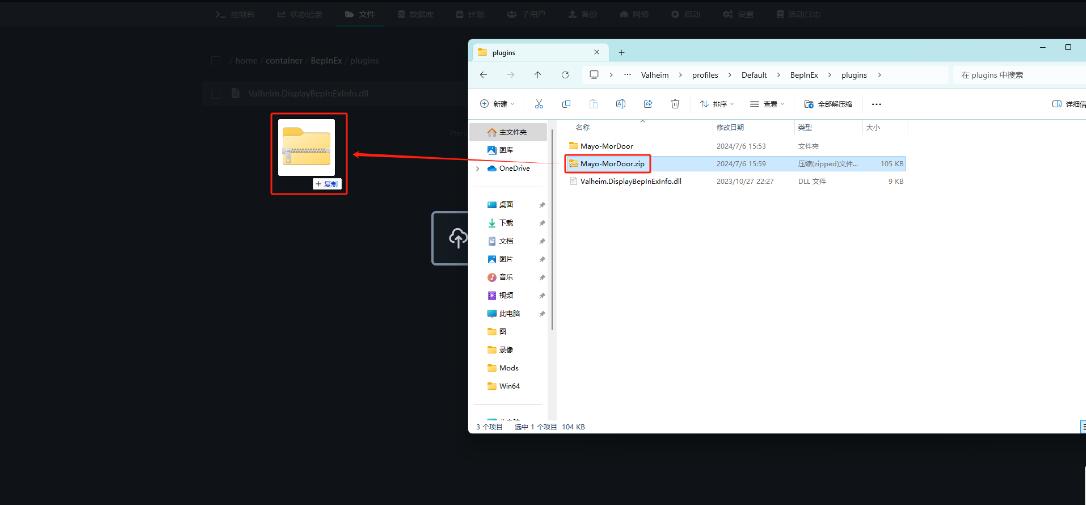Viewport: 1086px width, 505px height.
Task: Expand the OneDrive tree node
Action: 477,168
